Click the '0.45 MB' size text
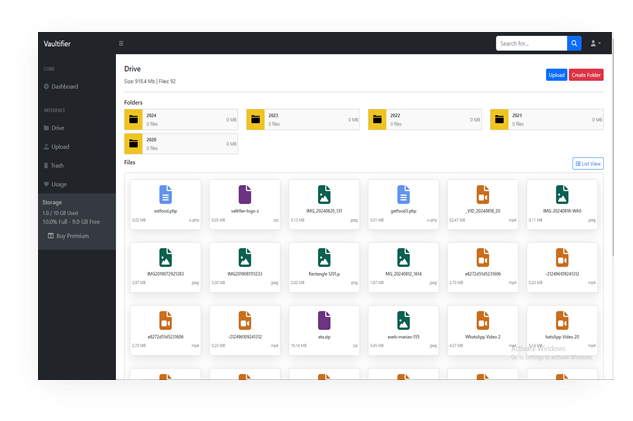Viewport: 633px width, 421px height. point(377,346)
